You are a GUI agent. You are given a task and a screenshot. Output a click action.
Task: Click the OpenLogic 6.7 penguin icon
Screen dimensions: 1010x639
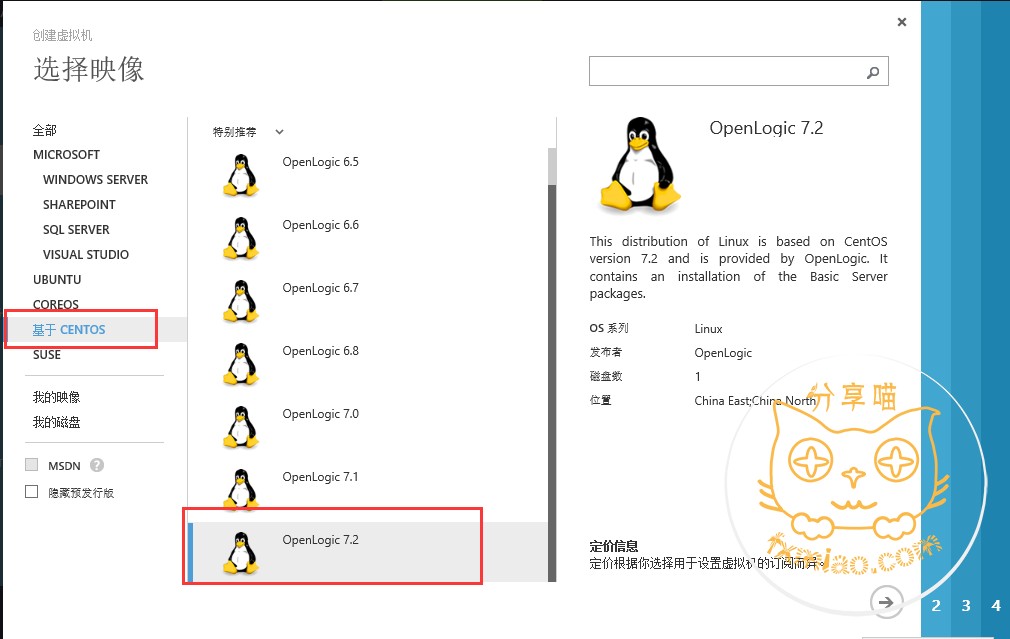[x=241, y=301]
